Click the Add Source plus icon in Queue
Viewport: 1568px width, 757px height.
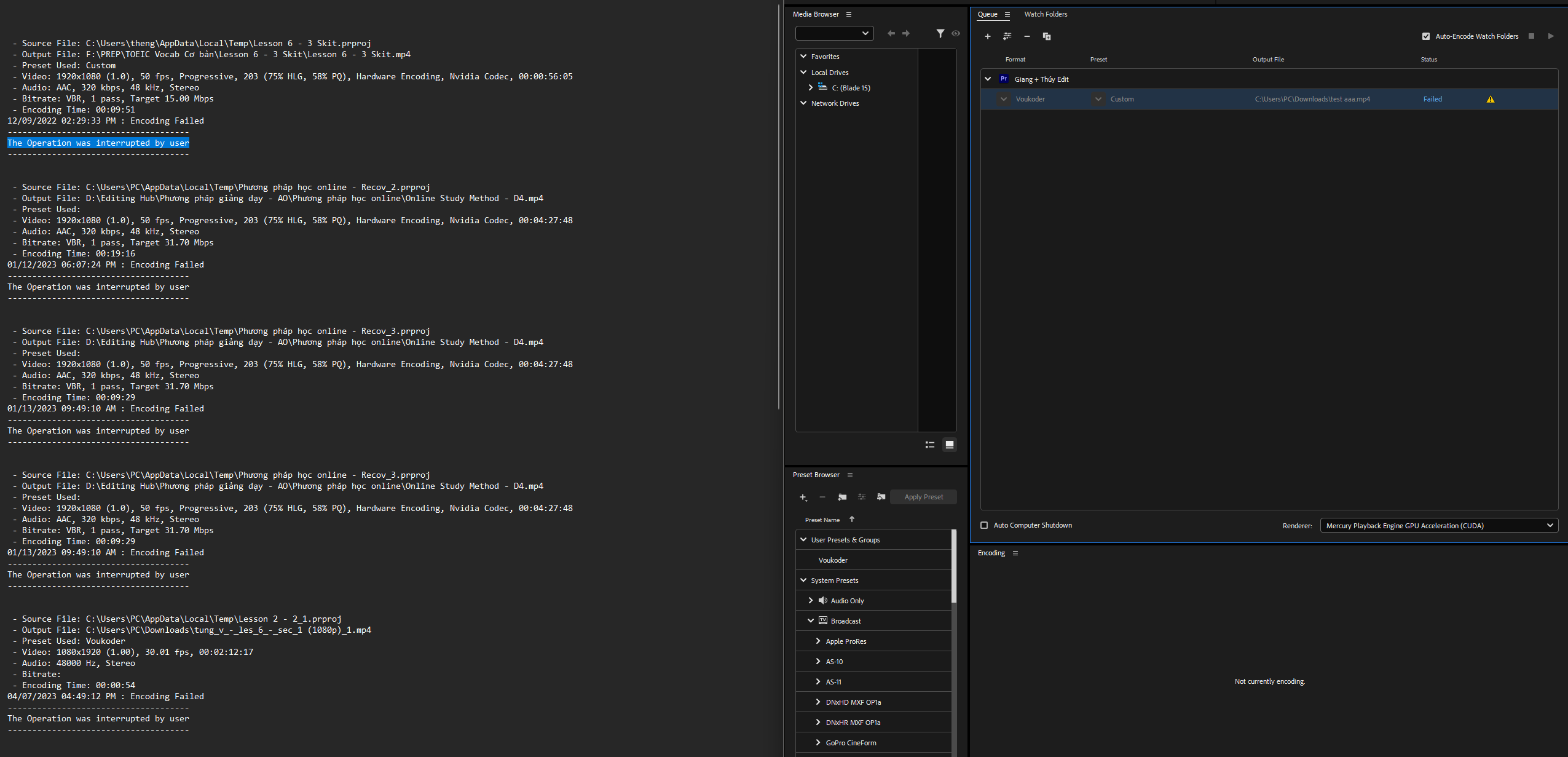987,36
